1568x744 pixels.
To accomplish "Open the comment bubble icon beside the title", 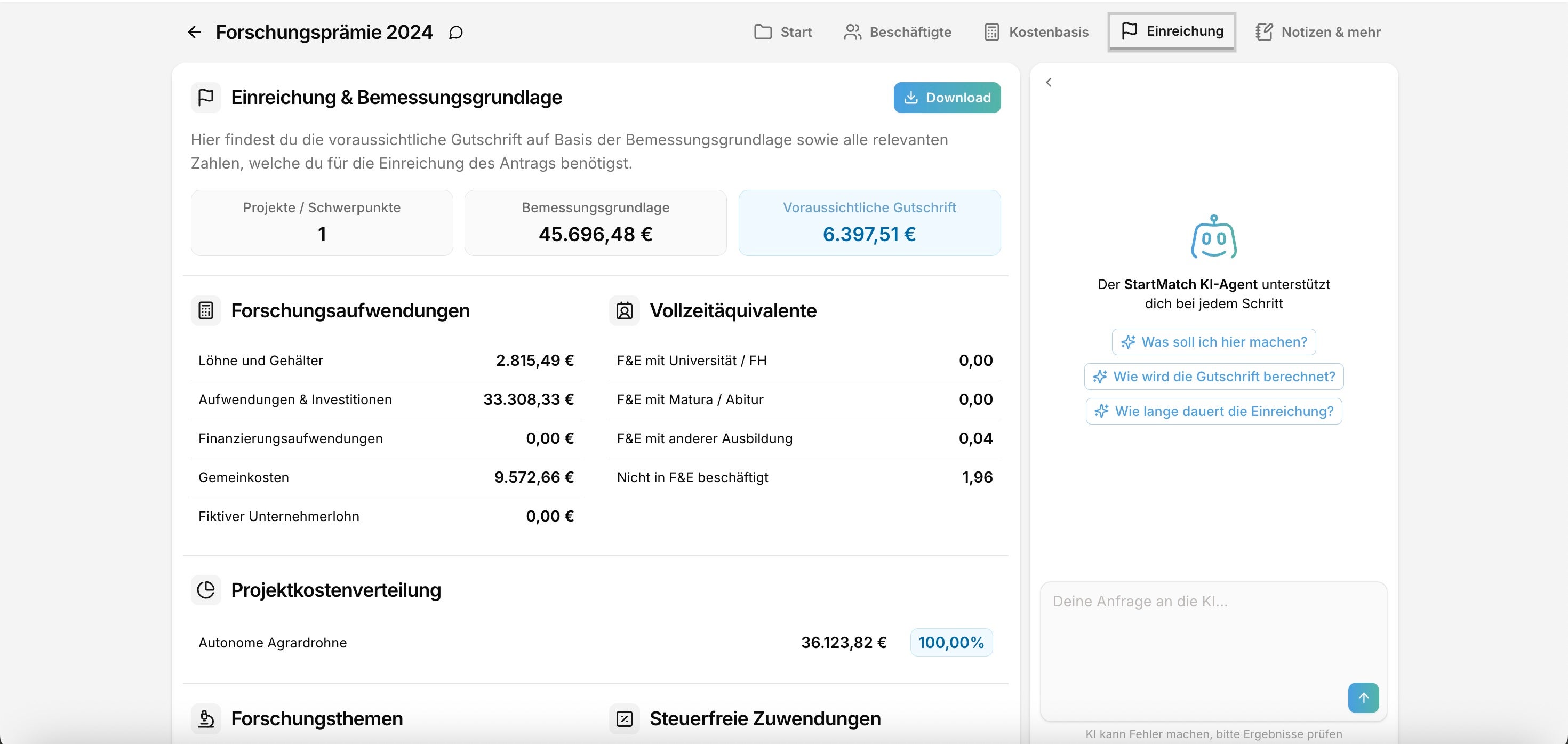I will click(x=456, y=33).
